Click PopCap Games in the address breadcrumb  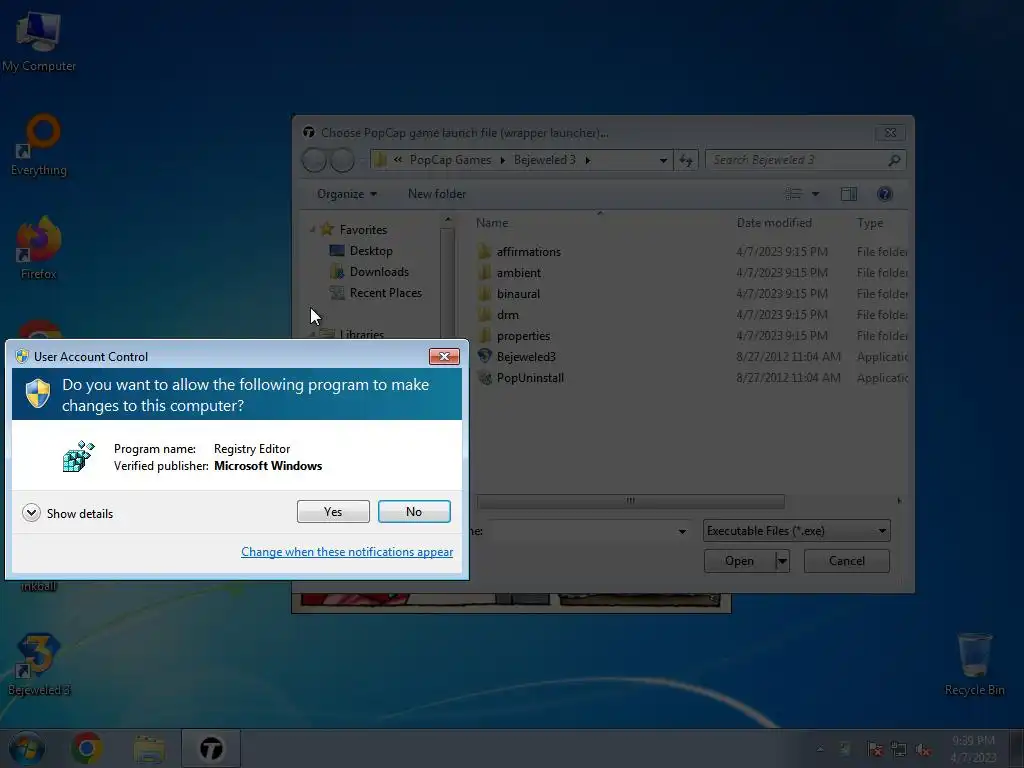tap(451, 160)
